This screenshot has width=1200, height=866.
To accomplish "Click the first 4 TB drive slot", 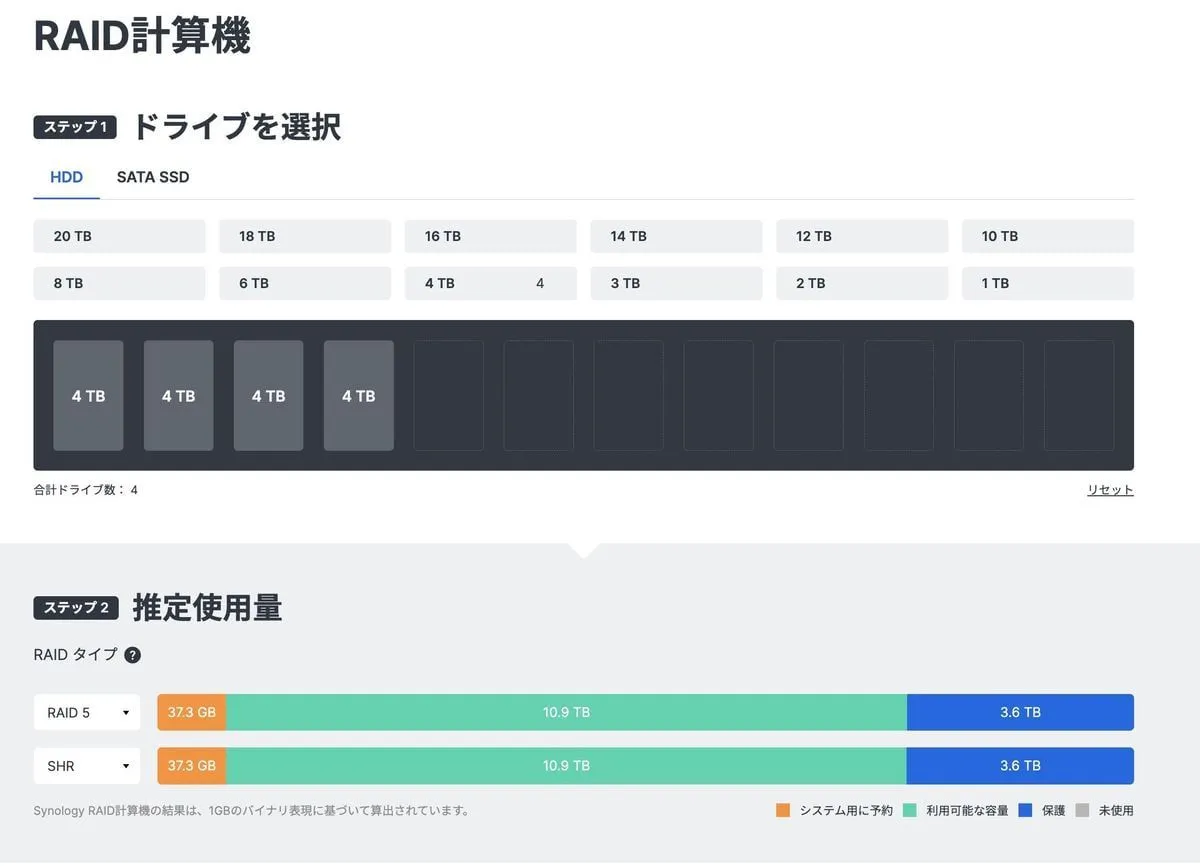I will (x=88, y=396).
